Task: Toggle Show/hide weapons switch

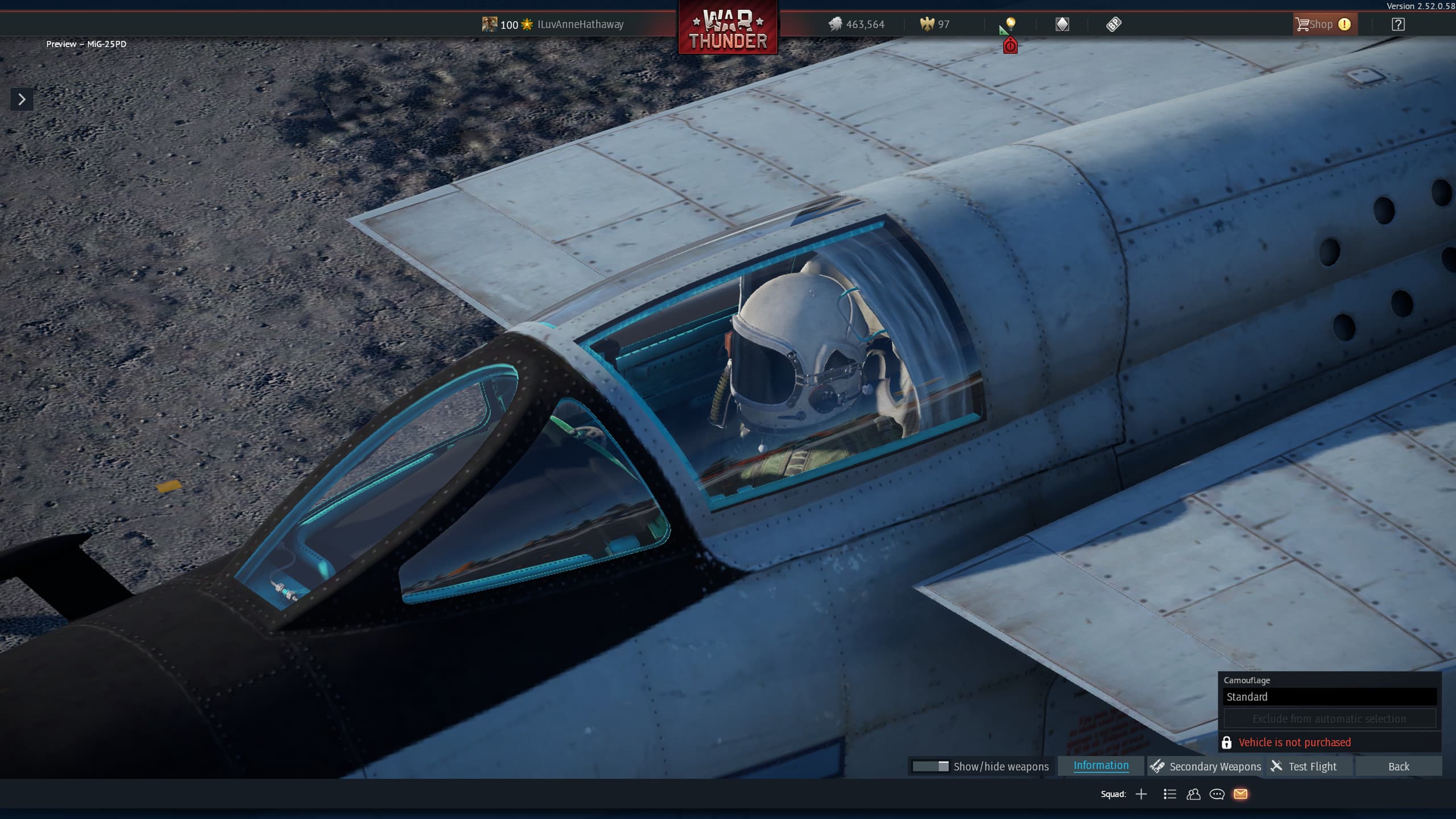Action: coord(930,766)
